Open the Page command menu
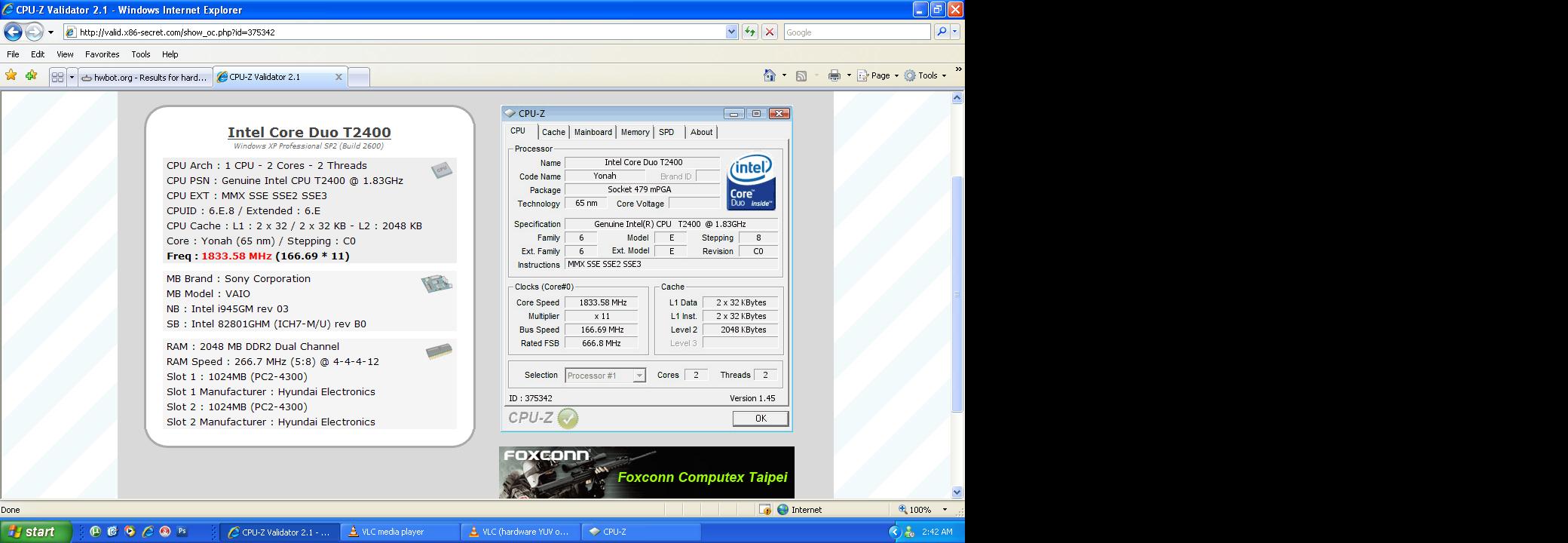The height and width of the screenshot is (543, 1568). pyautogui.click(x=878, y=75)
